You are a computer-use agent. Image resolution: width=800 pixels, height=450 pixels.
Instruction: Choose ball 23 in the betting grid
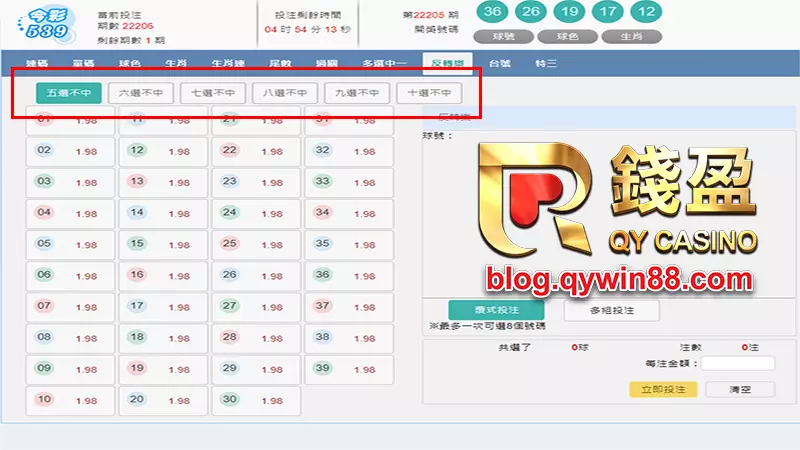pos(230,181)
